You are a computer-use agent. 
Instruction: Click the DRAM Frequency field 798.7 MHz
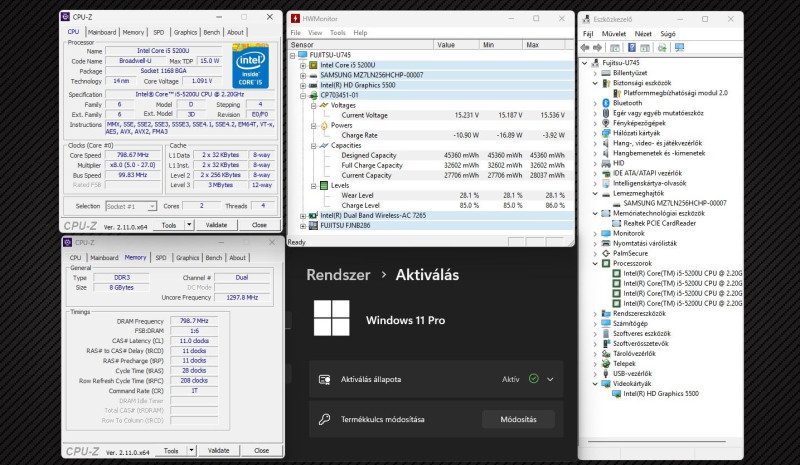point(194,321)
